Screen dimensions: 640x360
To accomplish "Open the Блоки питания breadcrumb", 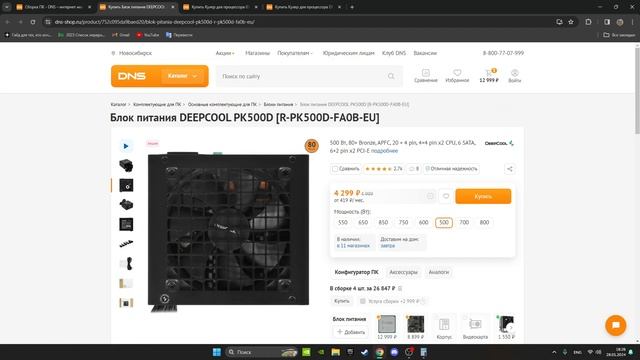I will click(x=278, y=104).
